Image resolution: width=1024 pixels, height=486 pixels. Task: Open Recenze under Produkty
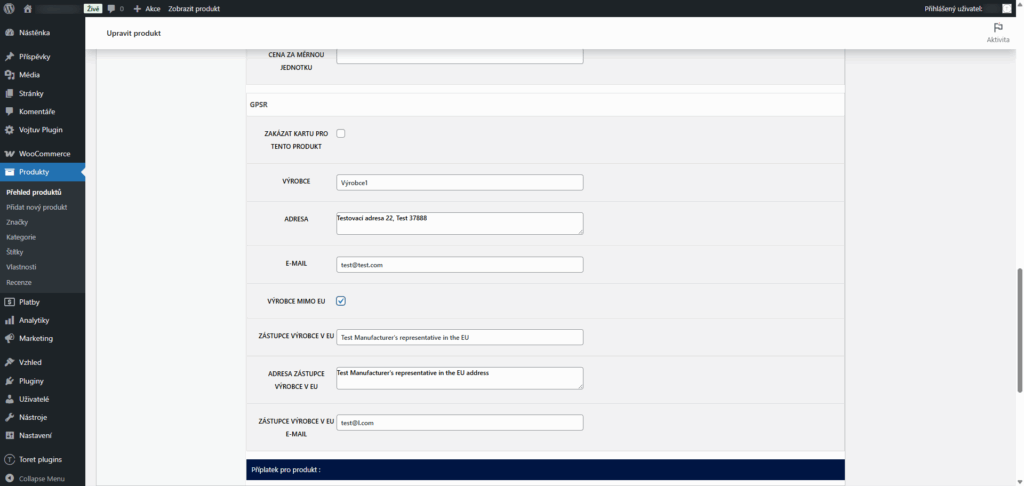(x=18, y=283)
